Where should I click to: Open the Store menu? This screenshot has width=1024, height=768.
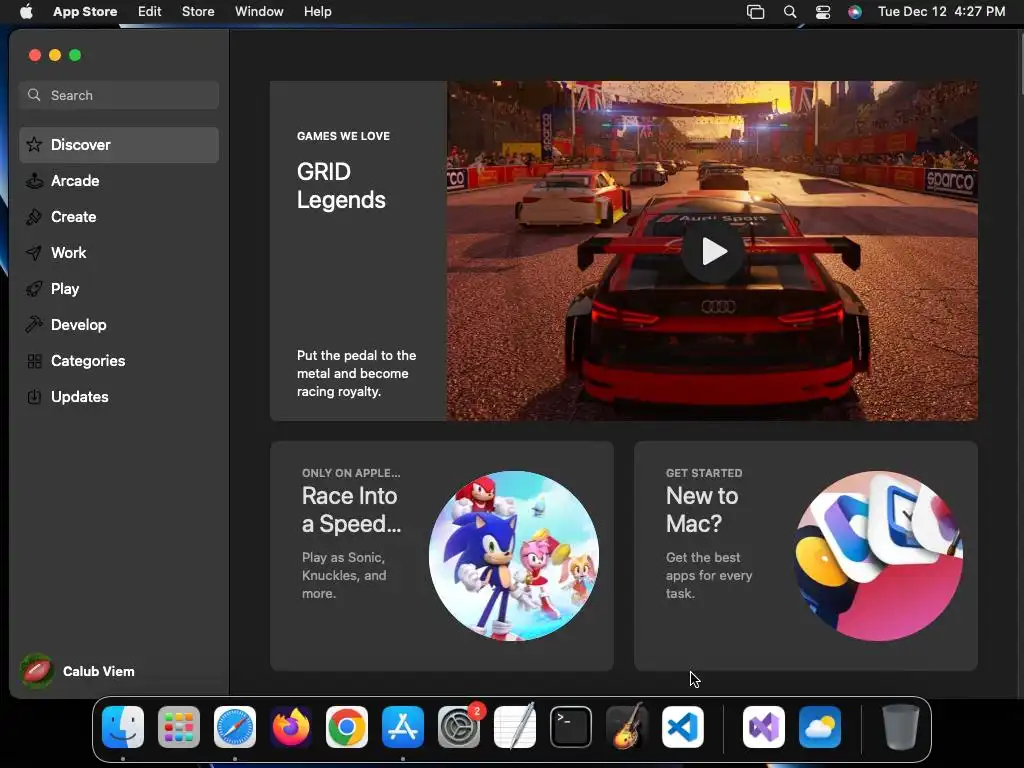198,11
